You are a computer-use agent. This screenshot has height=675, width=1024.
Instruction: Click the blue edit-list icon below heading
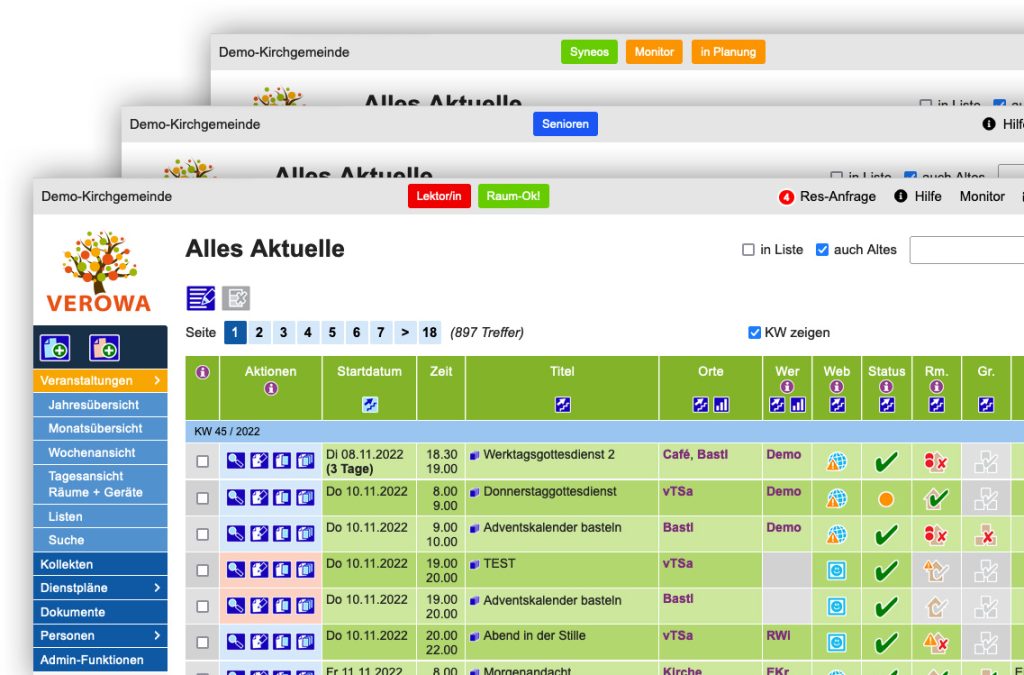tap(200, 298)
